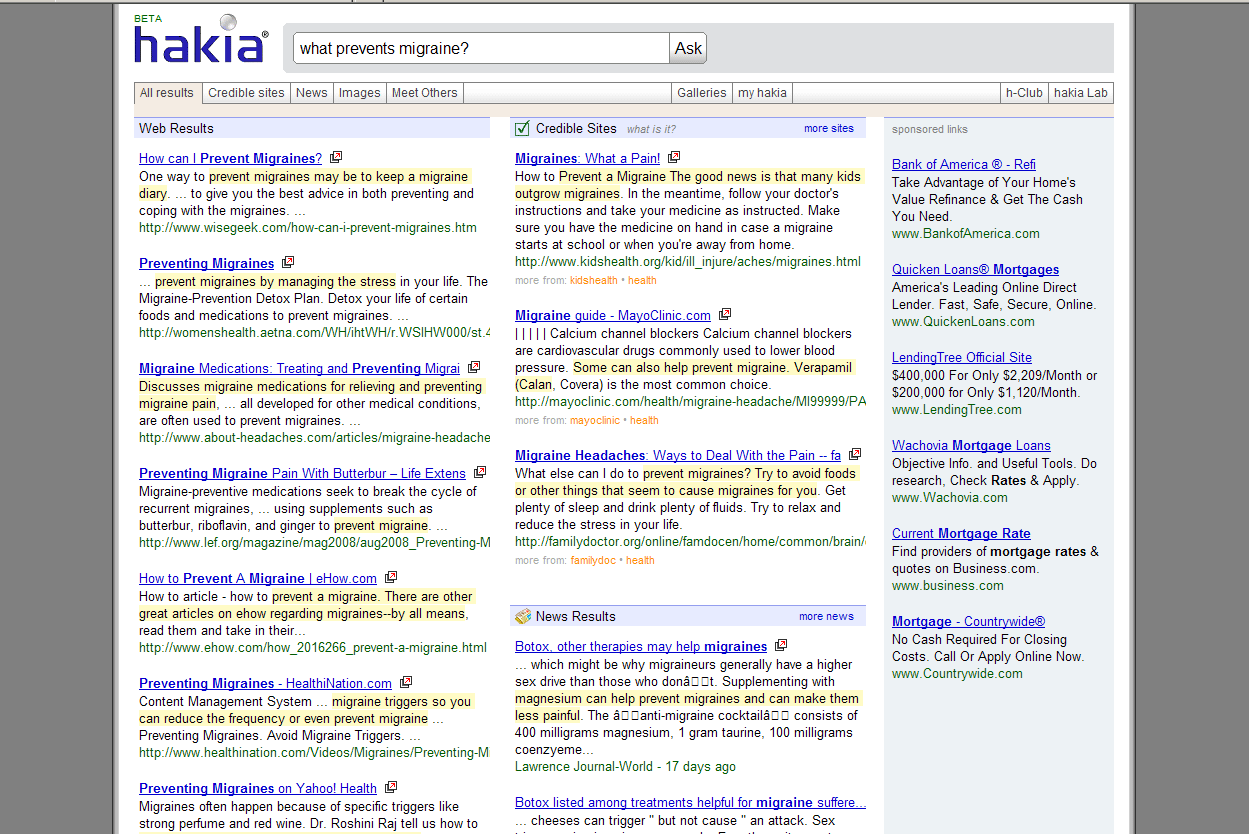Viewport: 1249px width, 834px height.
Task: Click new-window icon beside 'Preventing Migraines on Yahoo! Health'
Action: pyautogui.click(x=391, y=787)
